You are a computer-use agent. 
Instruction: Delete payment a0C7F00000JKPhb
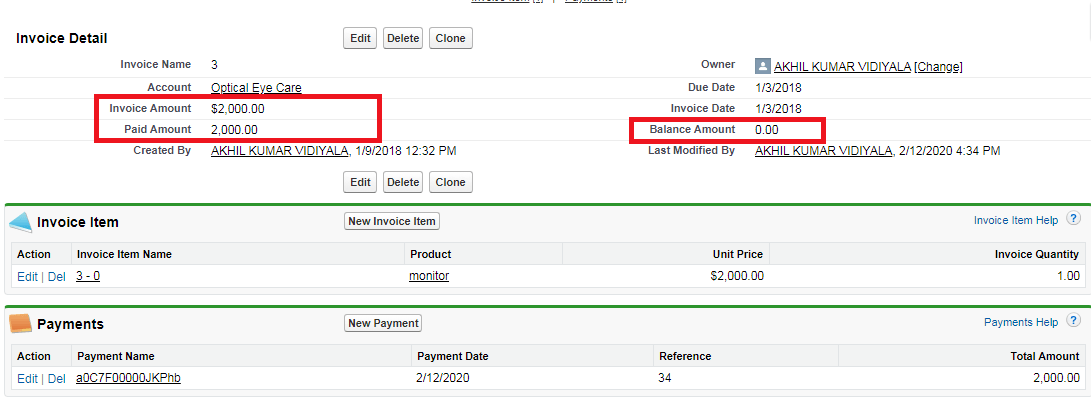[x=56, y=379]
